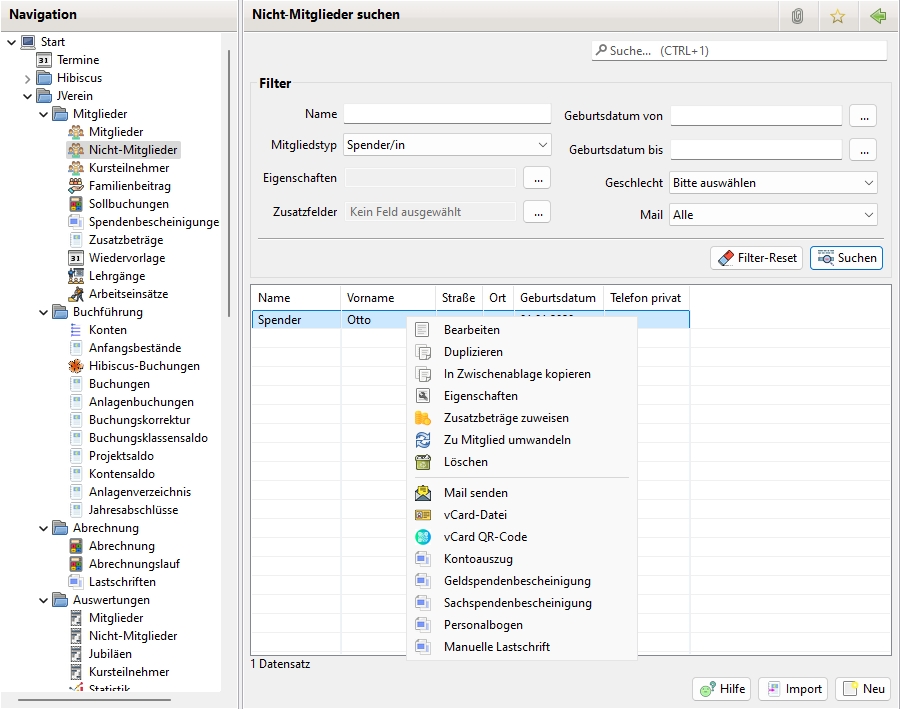Collapse the Abrechnung folder
900x709 pixels.
[x=44, y=528]
